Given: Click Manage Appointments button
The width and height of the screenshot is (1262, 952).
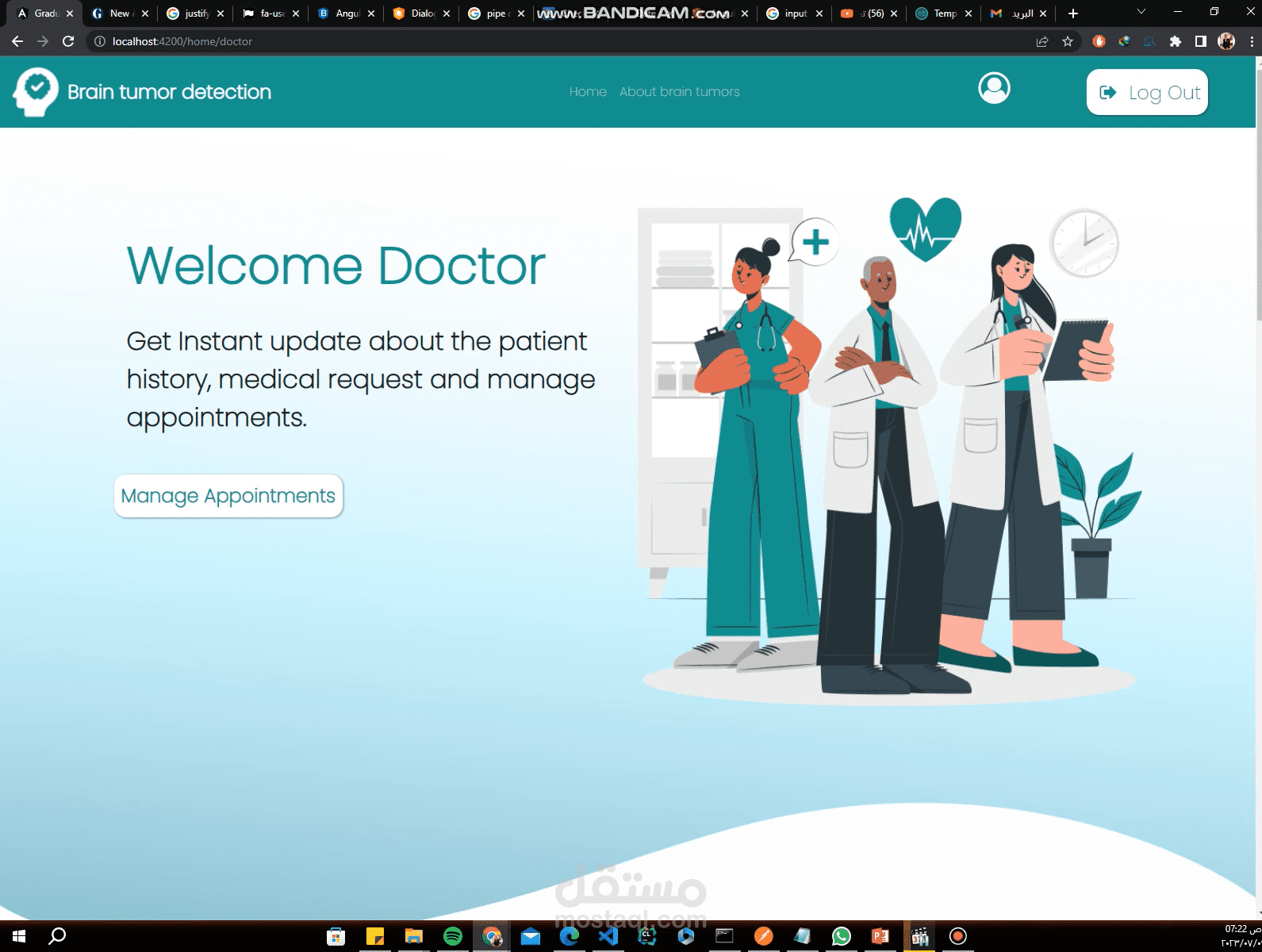Looking at the screenshot, I should pyautogui.click(x=228, y=496).
